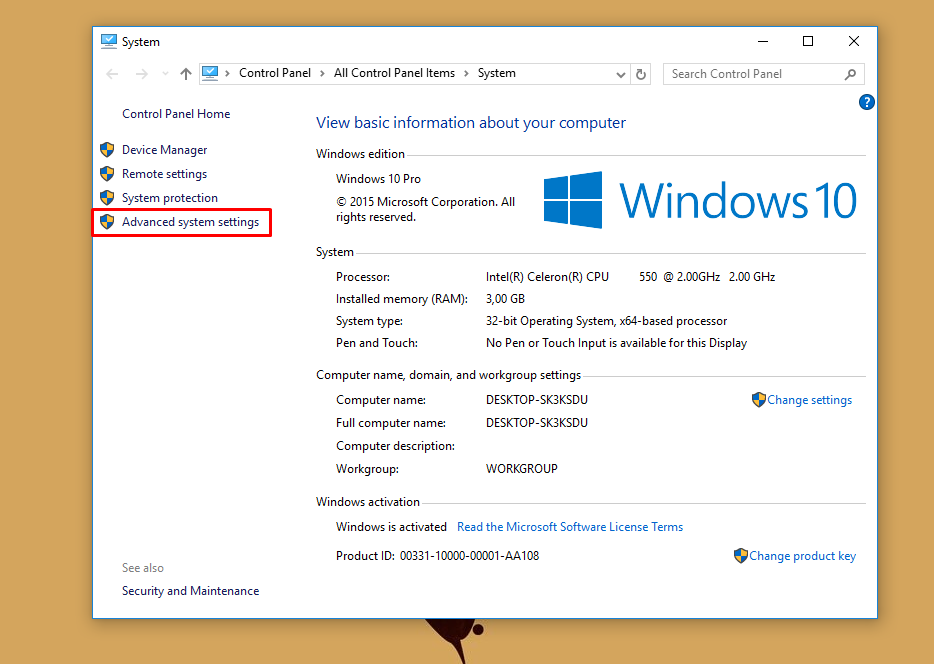The height and width of the screenshot is (664, 934).
Task: Click shield icon beside Advanced system settings
Action: pyautogui.click(x=107, y=222)
